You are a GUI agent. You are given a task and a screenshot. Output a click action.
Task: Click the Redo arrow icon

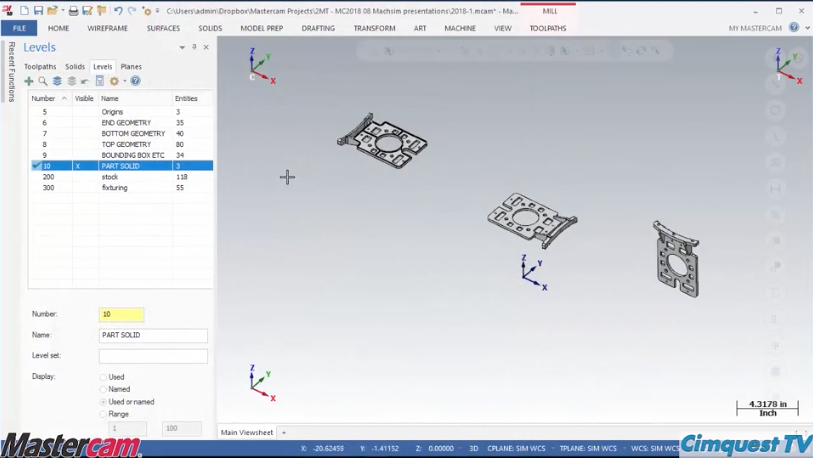pyautogui.click(x=132, y=10)
